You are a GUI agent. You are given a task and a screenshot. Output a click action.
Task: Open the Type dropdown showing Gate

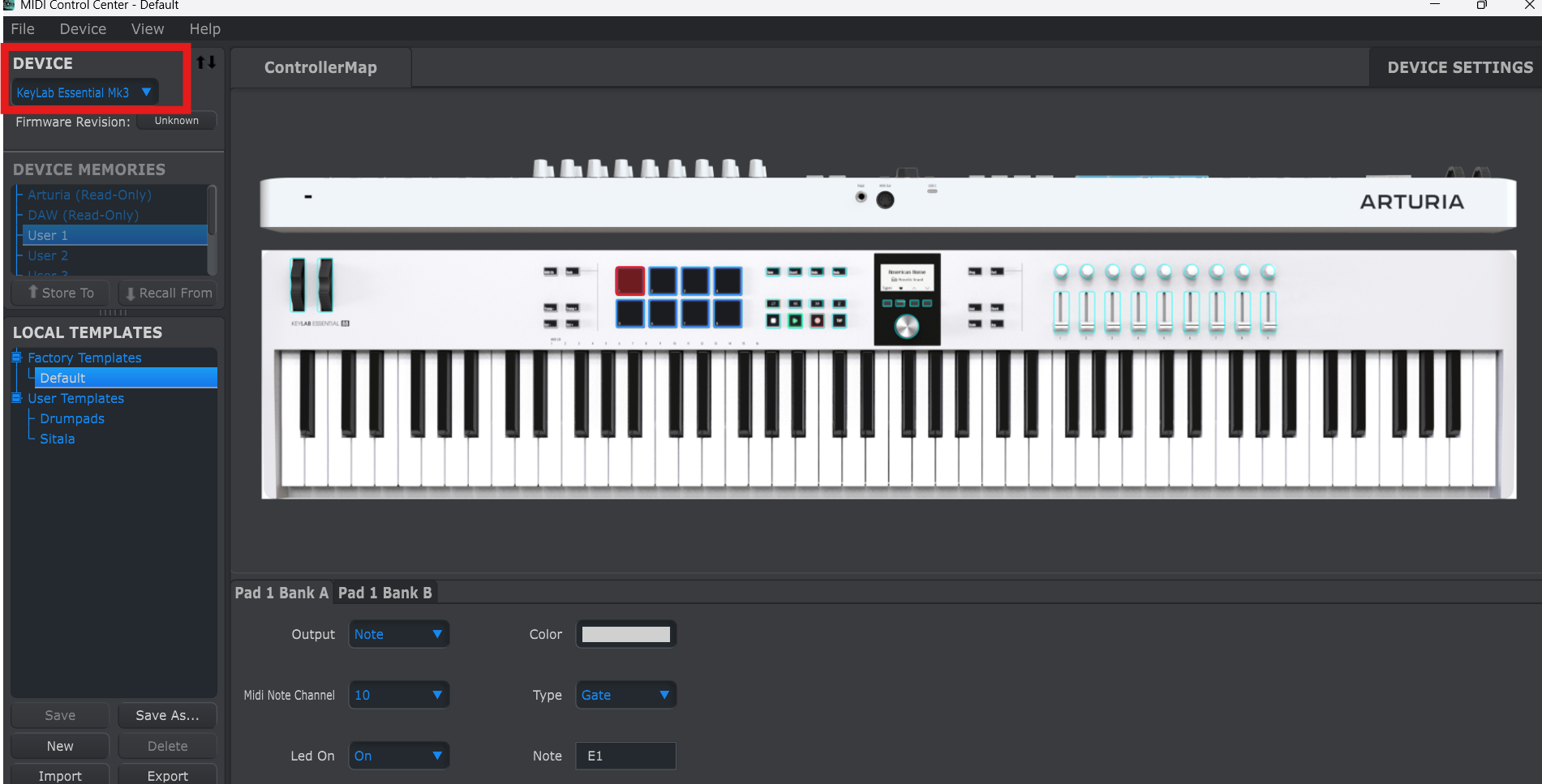625,695
